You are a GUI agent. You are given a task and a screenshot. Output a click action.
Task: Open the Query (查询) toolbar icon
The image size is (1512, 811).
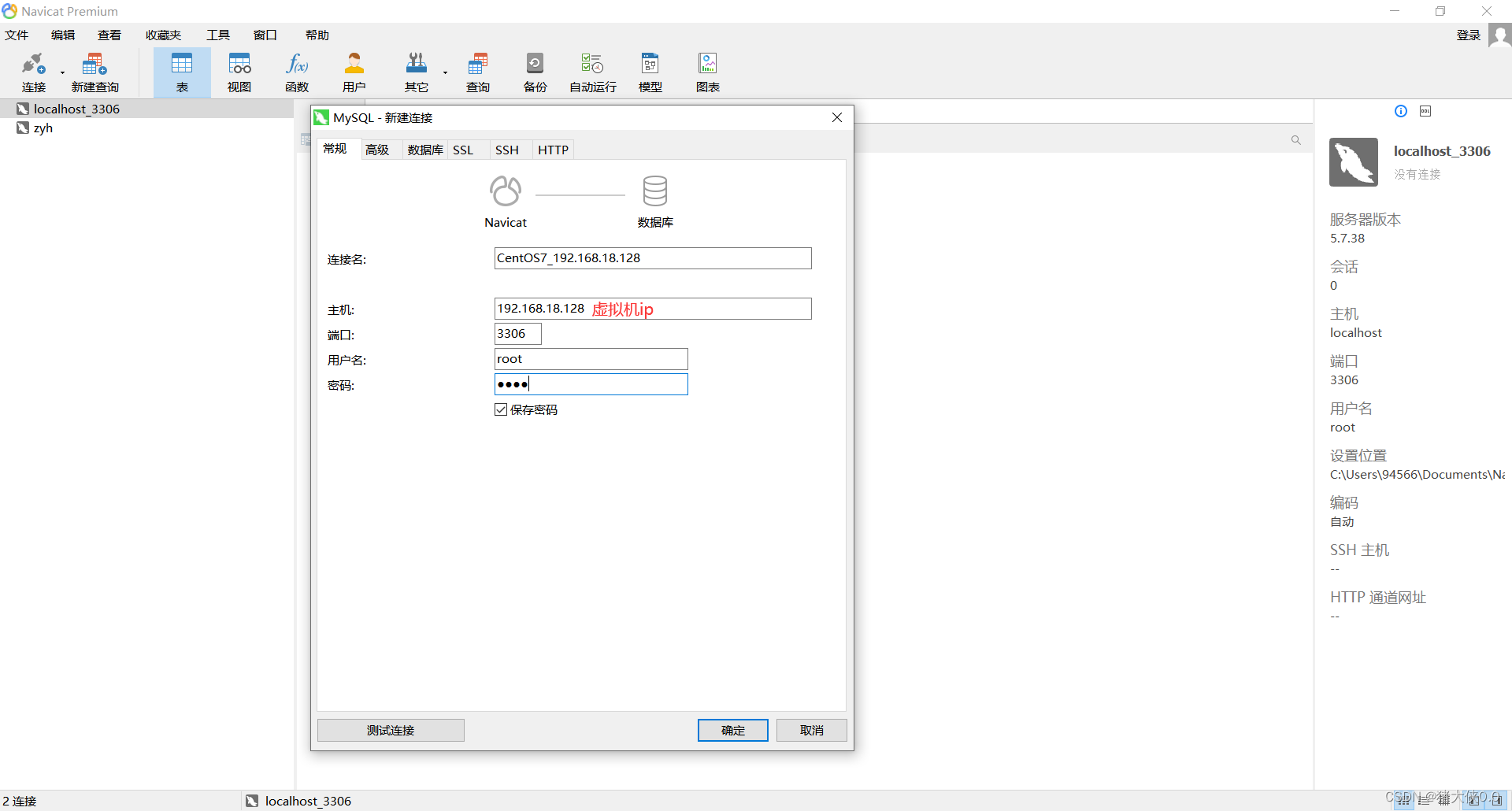478,72
